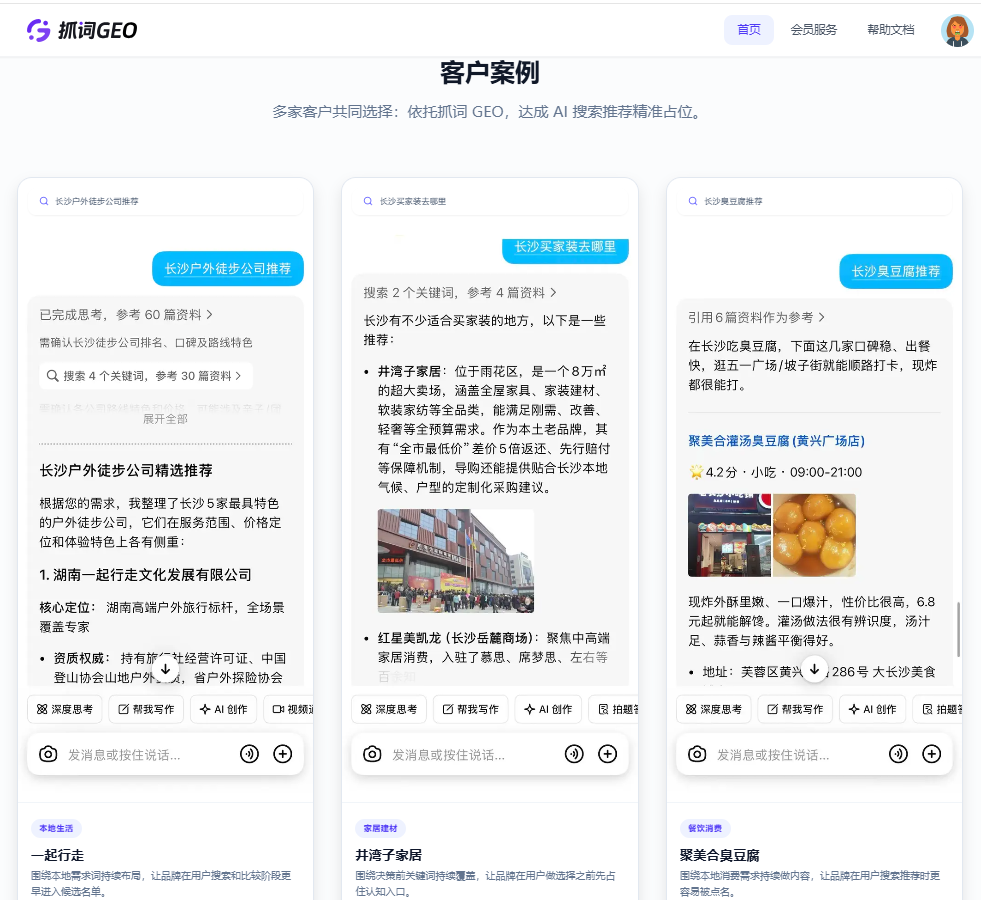Click plus icon in the hiking card input
981x900 pixels.
coord(283,754)
